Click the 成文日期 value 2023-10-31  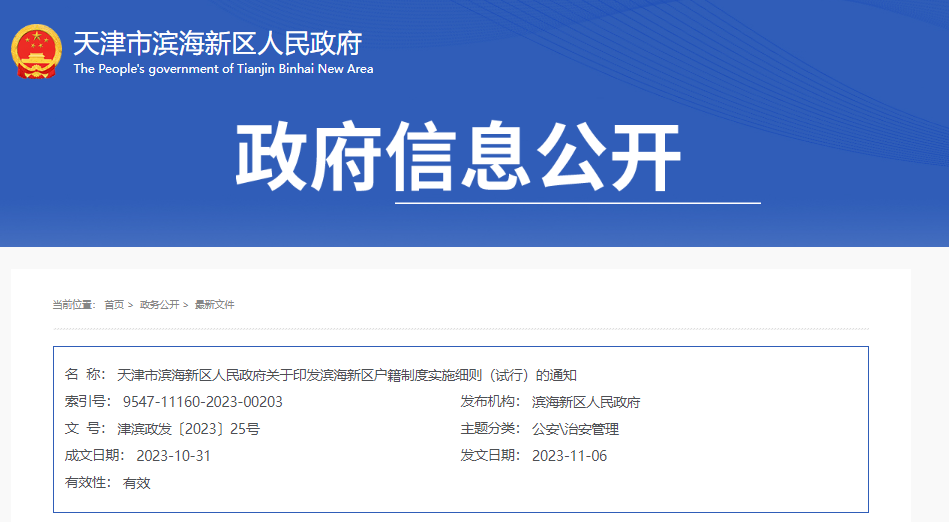173,456
